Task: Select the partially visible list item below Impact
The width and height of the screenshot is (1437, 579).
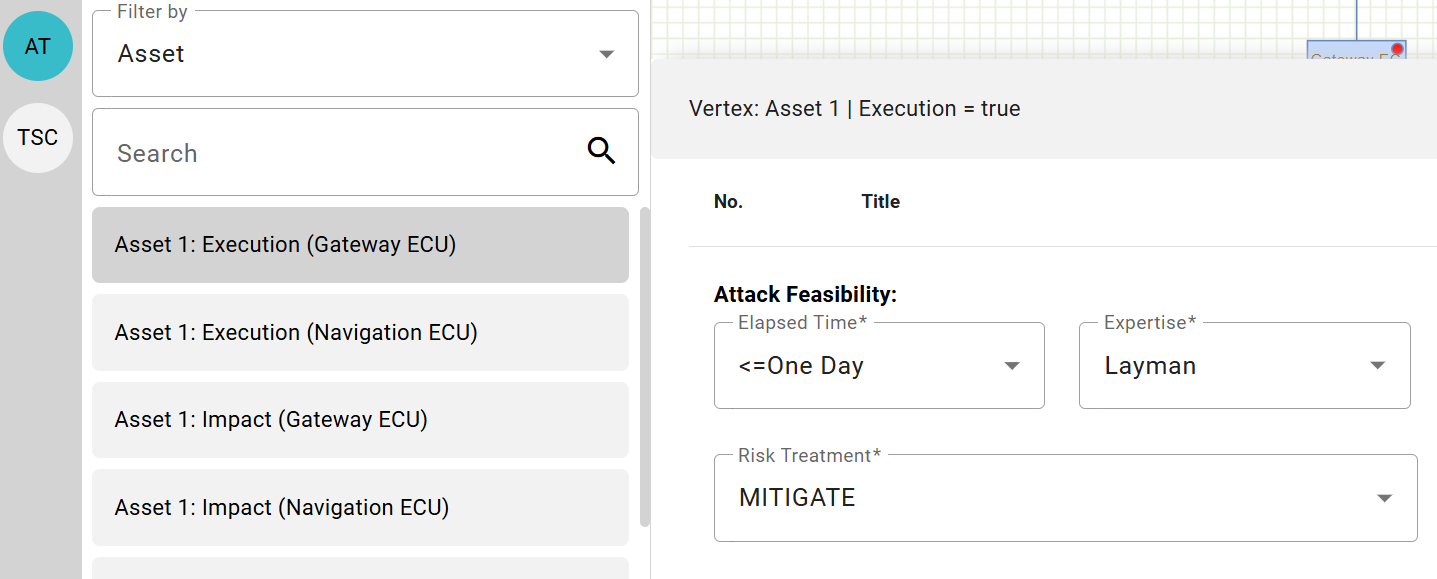Action: (x=360, y=570)
